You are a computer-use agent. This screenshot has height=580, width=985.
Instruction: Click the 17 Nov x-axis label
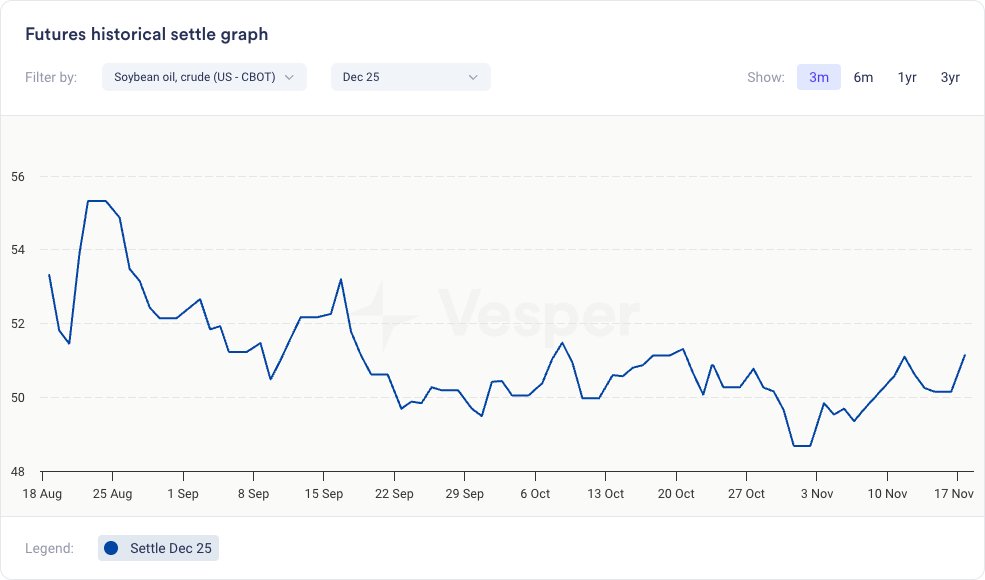point(956,494)
